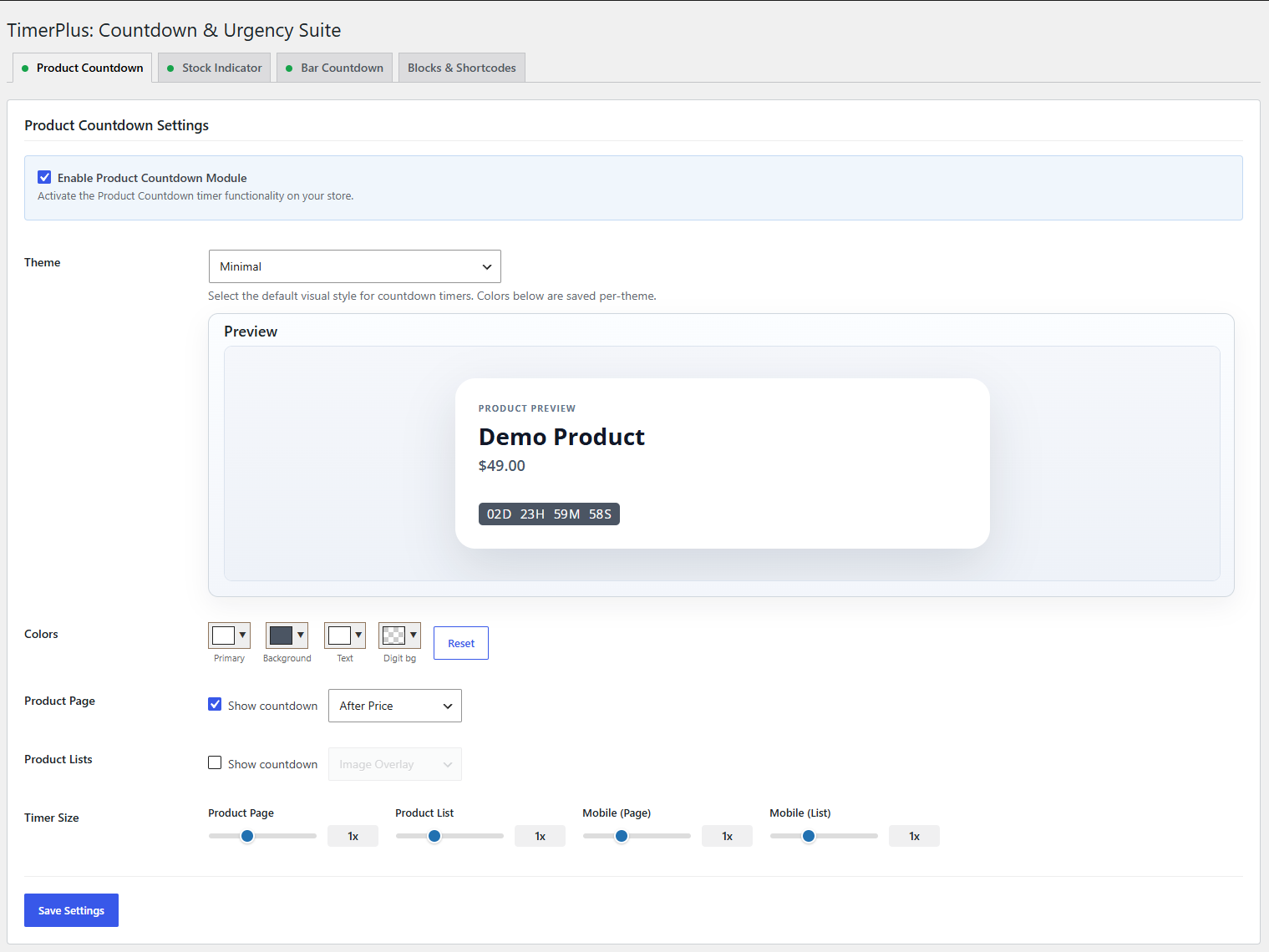Click the Product Countdown Settings heading
The width and height of the screenshot is (1269, 952).
[116, 125]
